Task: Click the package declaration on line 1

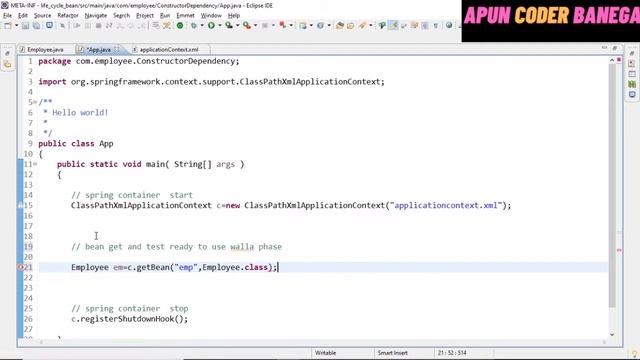Action: pyautogui.click(x=139, y=61)
